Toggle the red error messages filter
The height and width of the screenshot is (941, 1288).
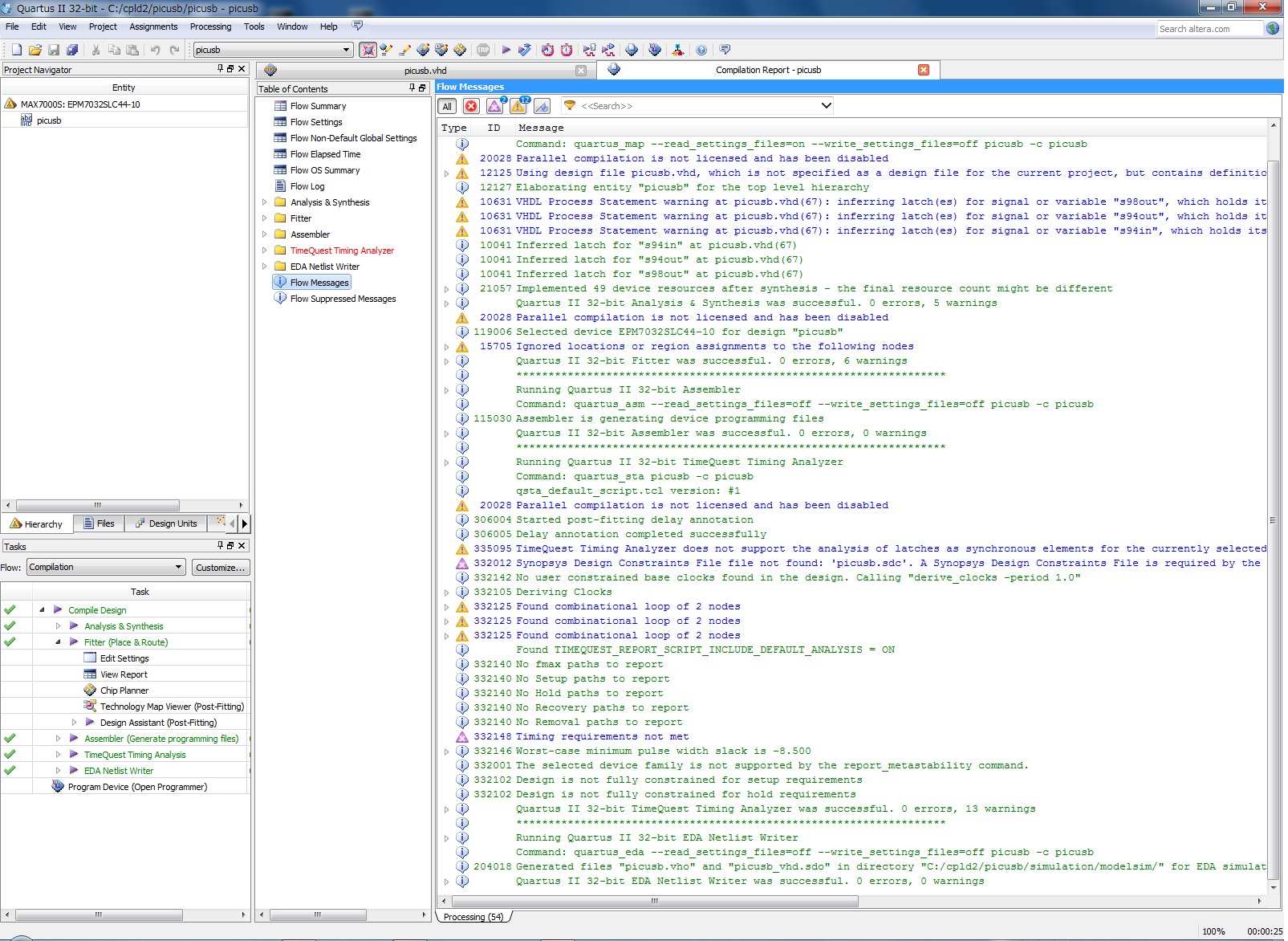click(471, 106)
